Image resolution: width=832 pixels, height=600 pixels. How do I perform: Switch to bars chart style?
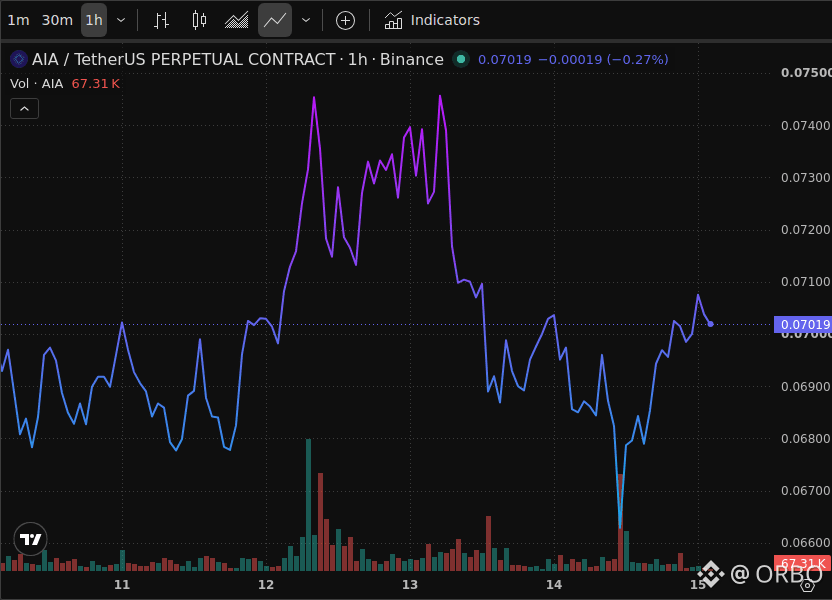161,20
